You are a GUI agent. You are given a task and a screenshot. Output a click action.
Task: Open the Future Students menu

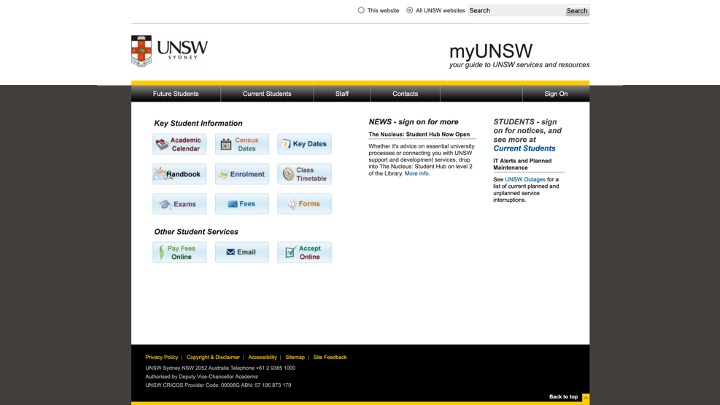tap(176, 94)
